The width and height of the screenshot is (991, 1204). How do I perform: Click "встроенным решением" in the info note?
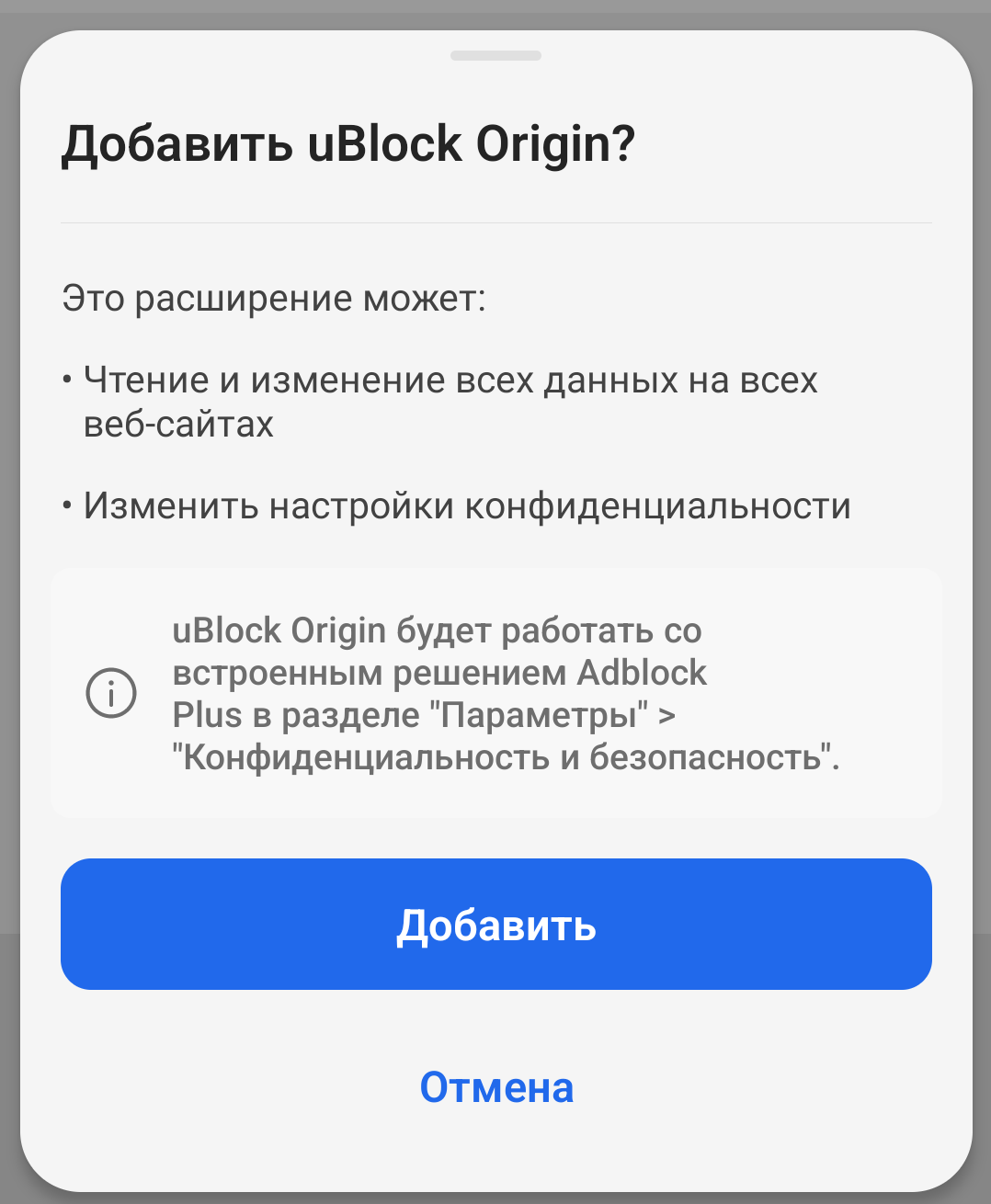coord(370,674)
